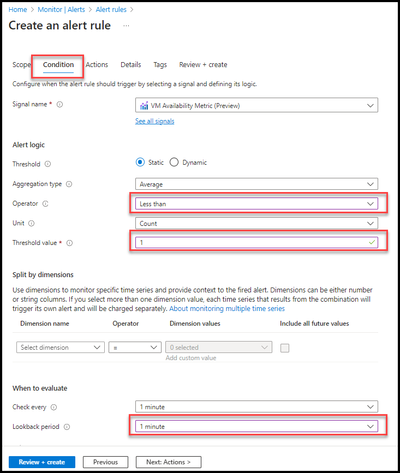Open the dimension operator equals dropdown
400x473 pixels.
coord(135,347)
